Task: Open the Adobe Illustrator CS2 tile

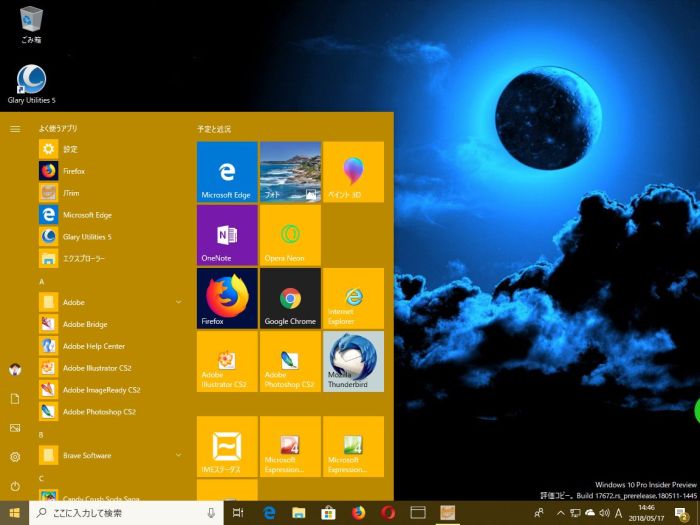Action: (227, 361)
